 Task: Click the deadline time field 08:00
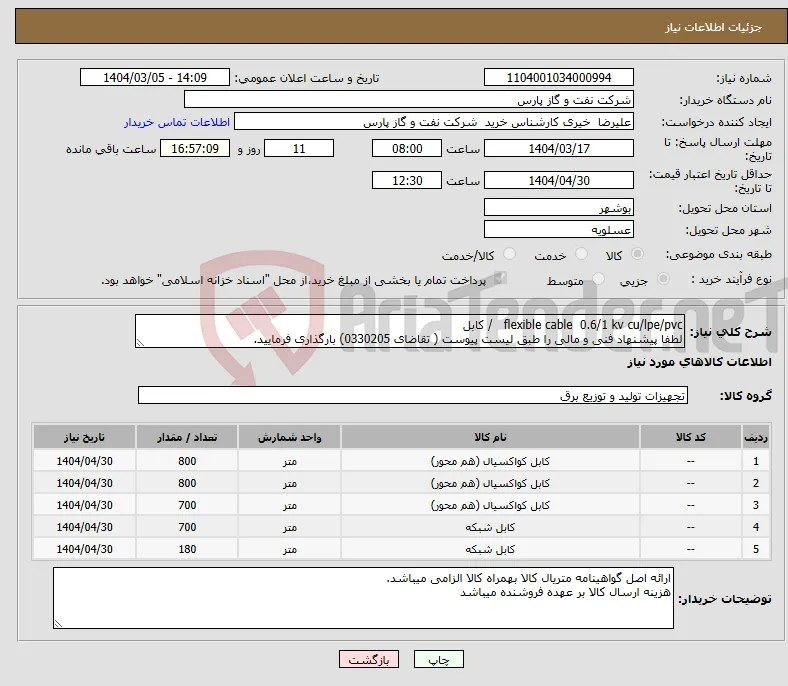[x=407, y=148]
